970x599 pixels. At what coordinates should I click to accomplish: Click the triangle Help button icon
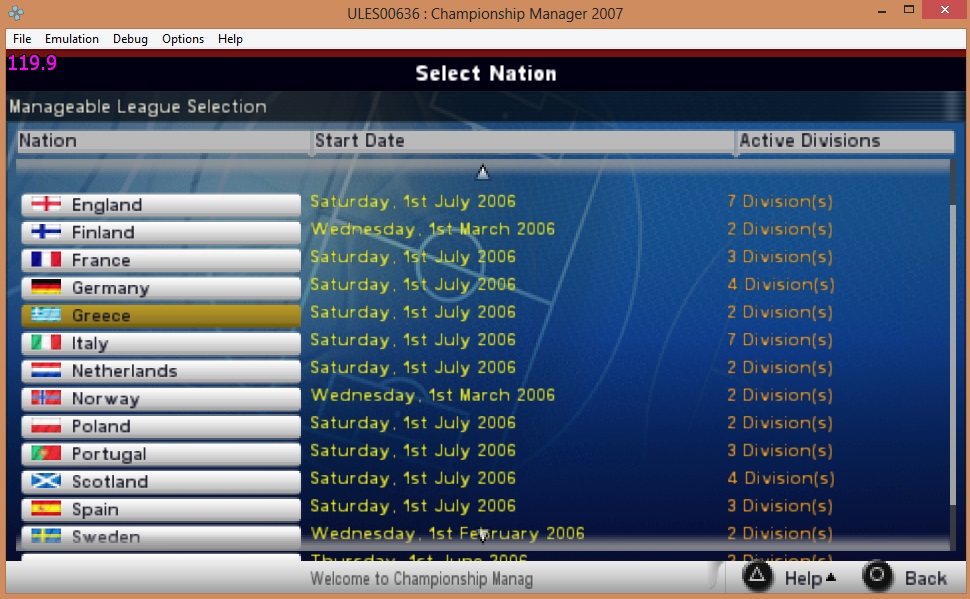[x=757, y=577]
